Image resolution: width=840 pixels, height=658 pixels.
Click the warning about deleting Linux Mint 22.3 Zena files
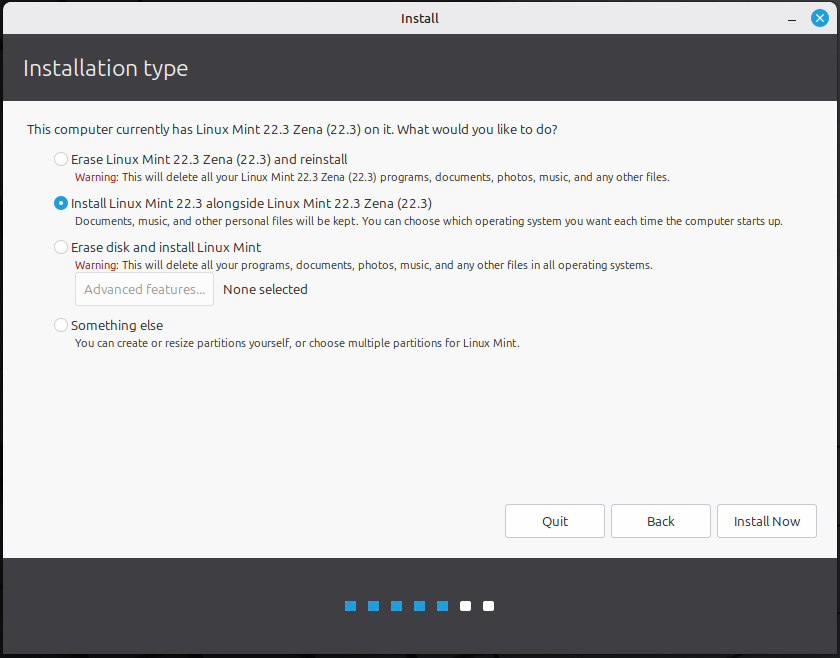pyautogui.click(x=372, y=177)
